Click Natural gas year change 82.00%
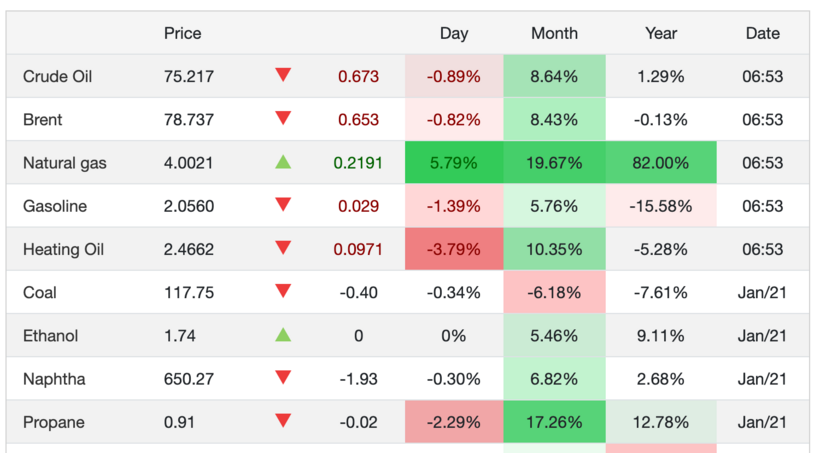820x453 pixels. point(660,163)
